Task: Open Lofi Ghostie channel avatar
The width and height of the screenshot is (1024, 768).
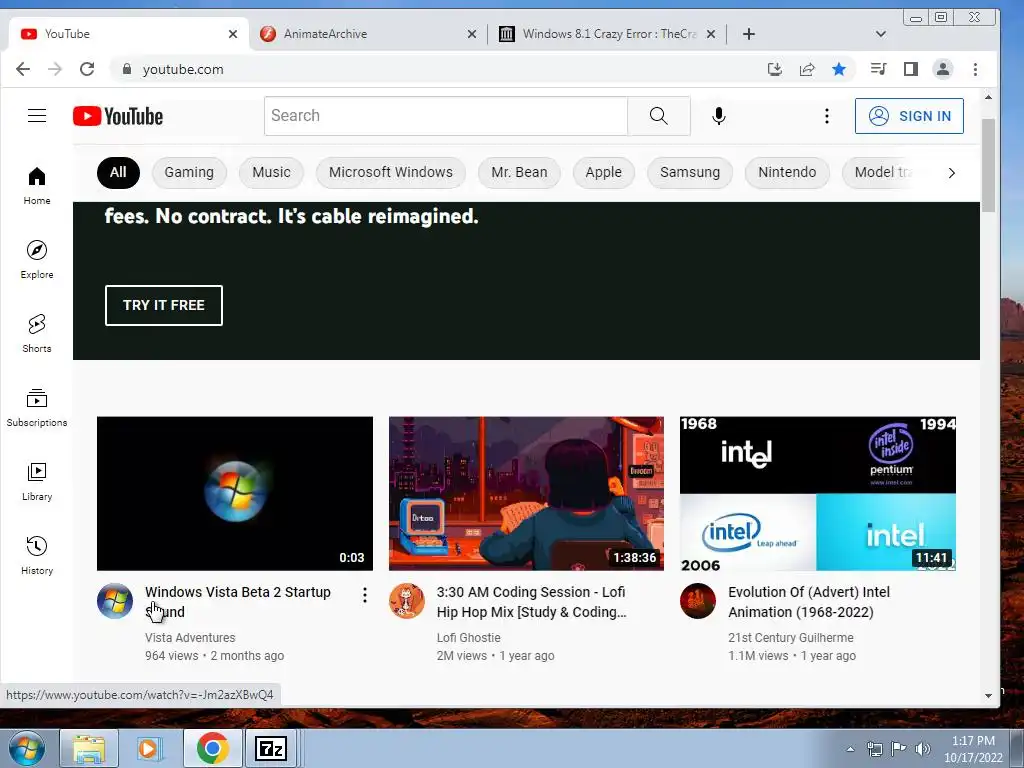Action: 407,601
